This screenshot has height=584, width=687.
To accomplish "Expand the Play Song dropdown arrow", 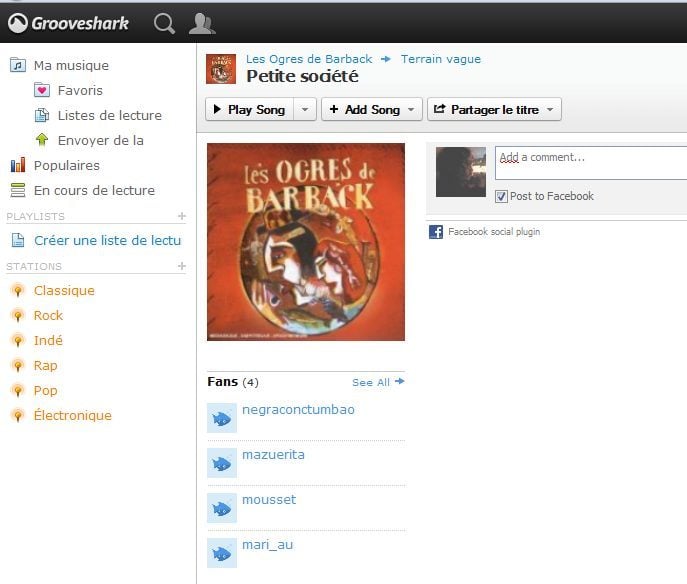I will (x=305, y=109).
